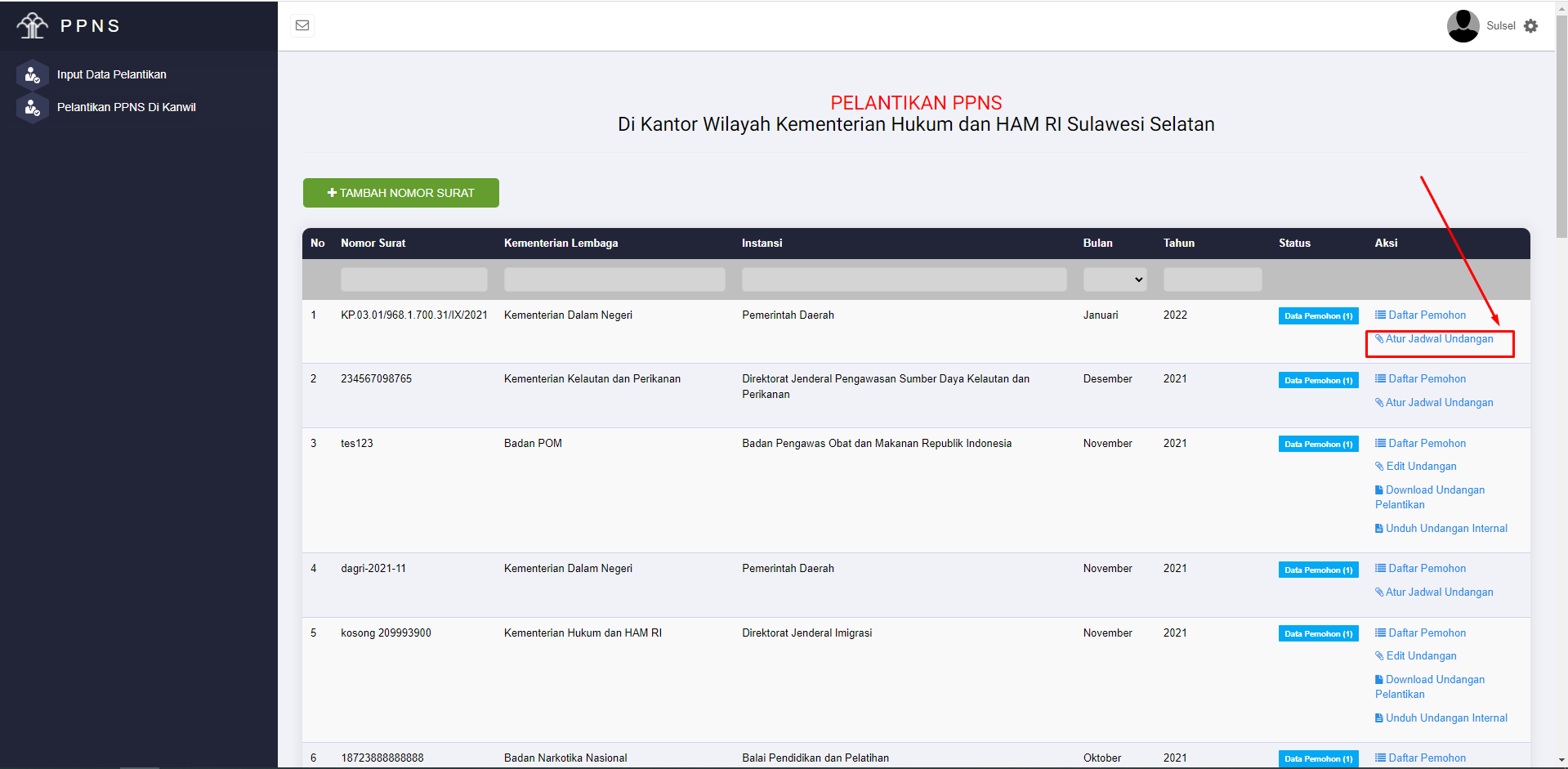Select Direktorat Jenderal Imigrasi cell

(x=806, y=633)
